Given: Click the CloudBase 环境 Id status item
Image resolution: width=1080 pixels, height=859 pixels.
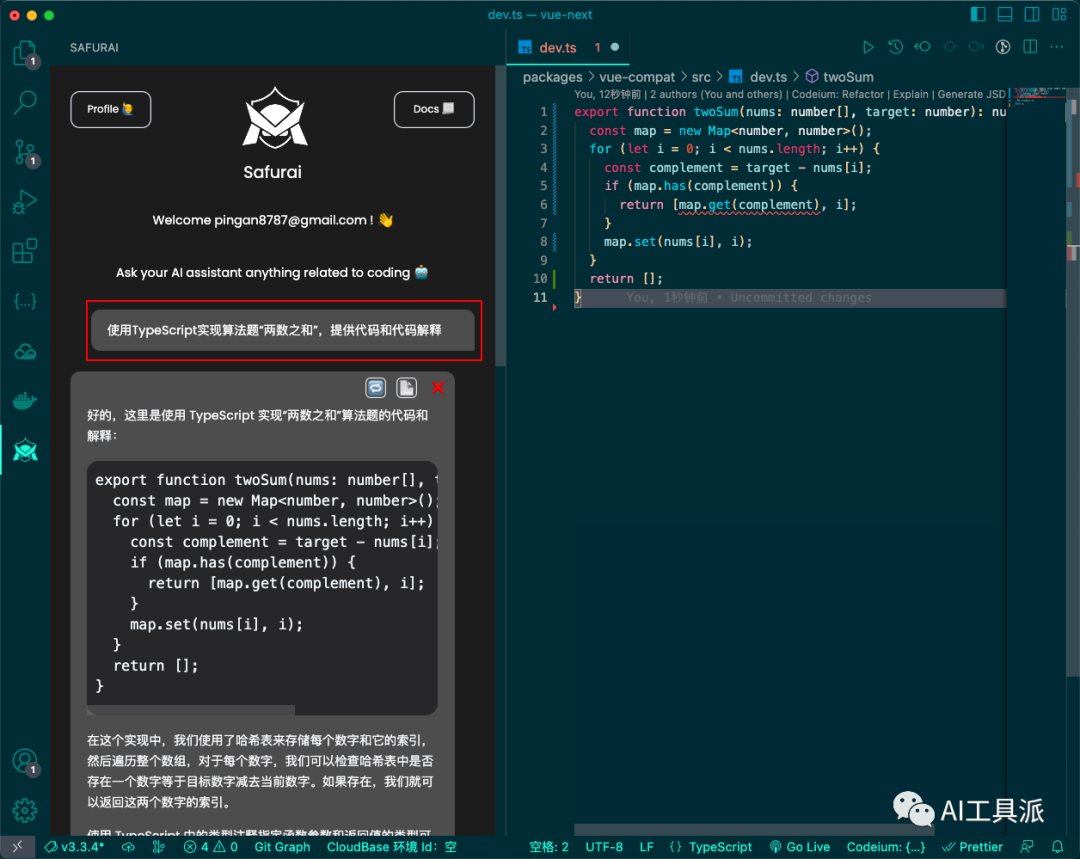Looking at the screenshot, I should click(x=391, y=847).
